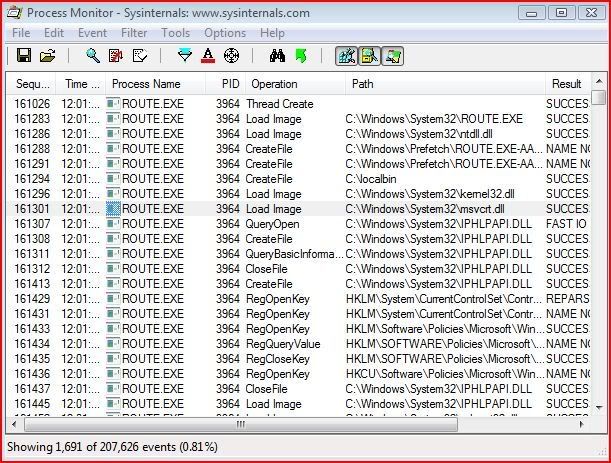Select sequence 161431 RegOpenKey row
Viewport: 611px width, 463px height.
click(x=298, y=314)
